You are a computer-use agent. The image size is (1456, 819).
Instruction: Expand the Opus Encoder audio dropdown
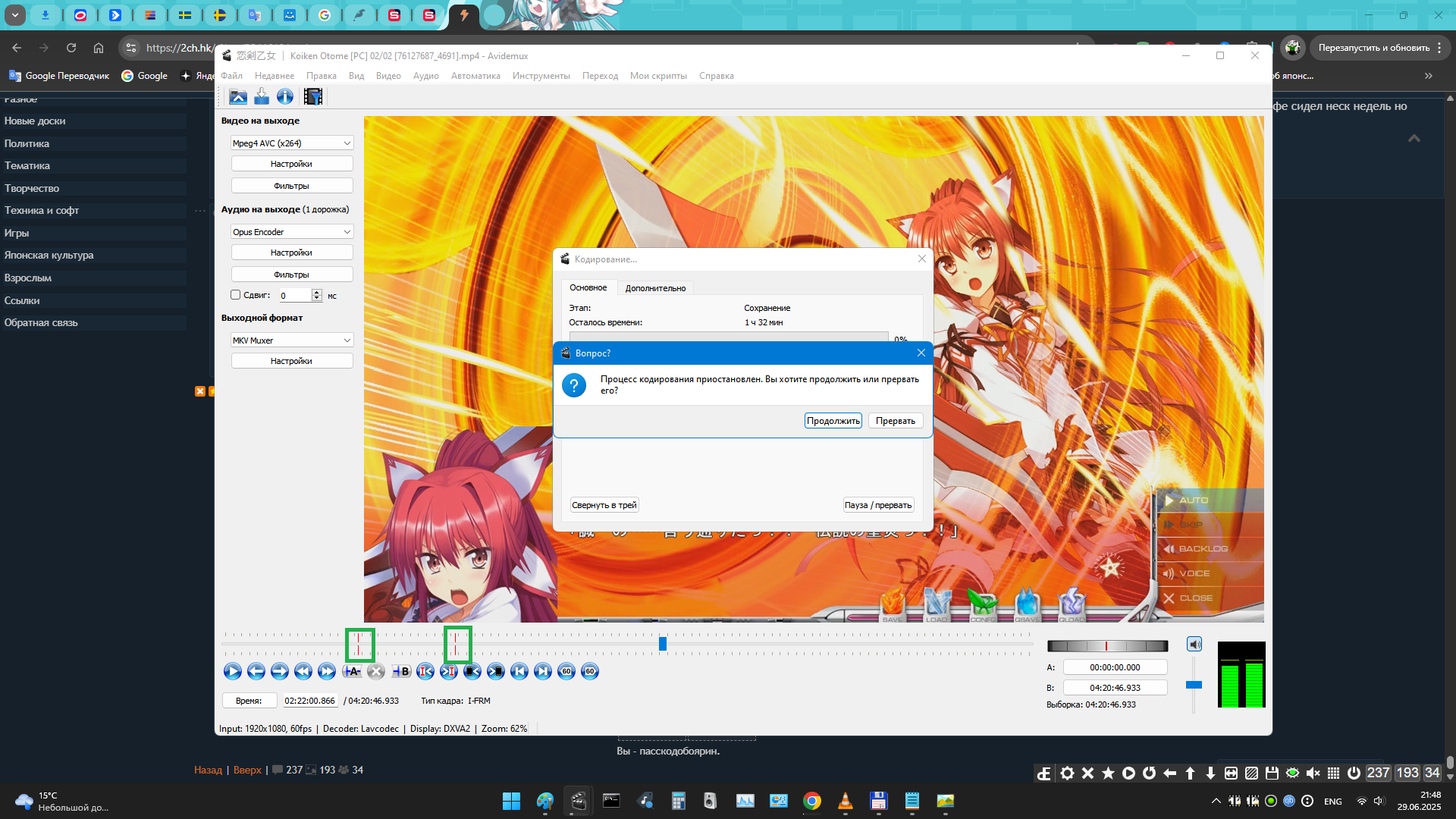pos(292,232)
